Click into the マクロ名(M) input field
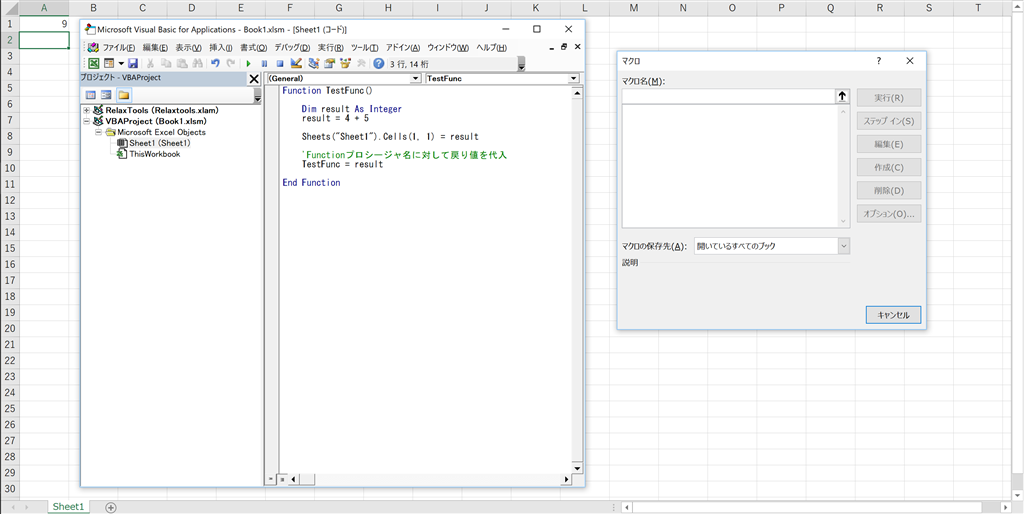This screenshot has height=514, width=1024. coord(728,96)
